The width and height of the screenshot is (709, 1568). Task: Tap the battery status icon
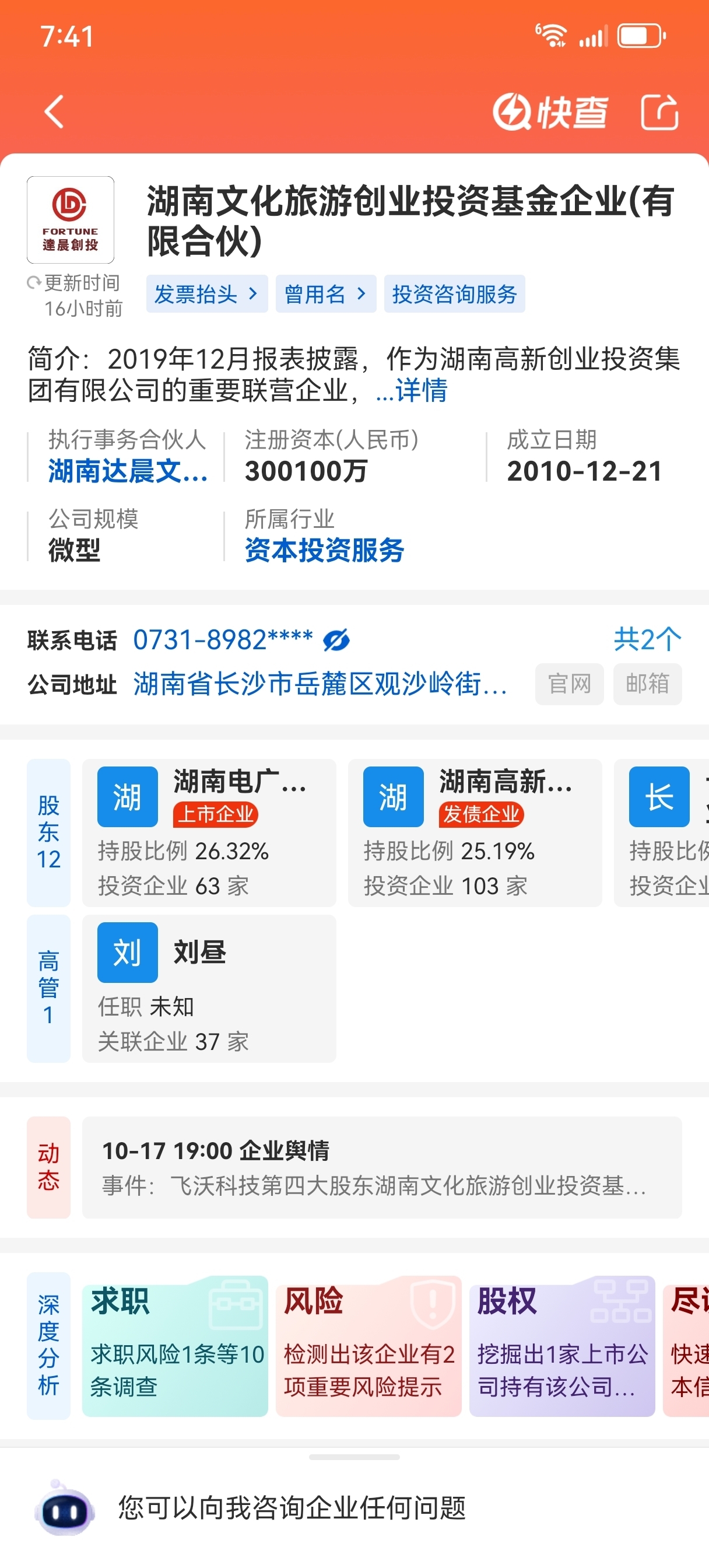tap(641, 36)
